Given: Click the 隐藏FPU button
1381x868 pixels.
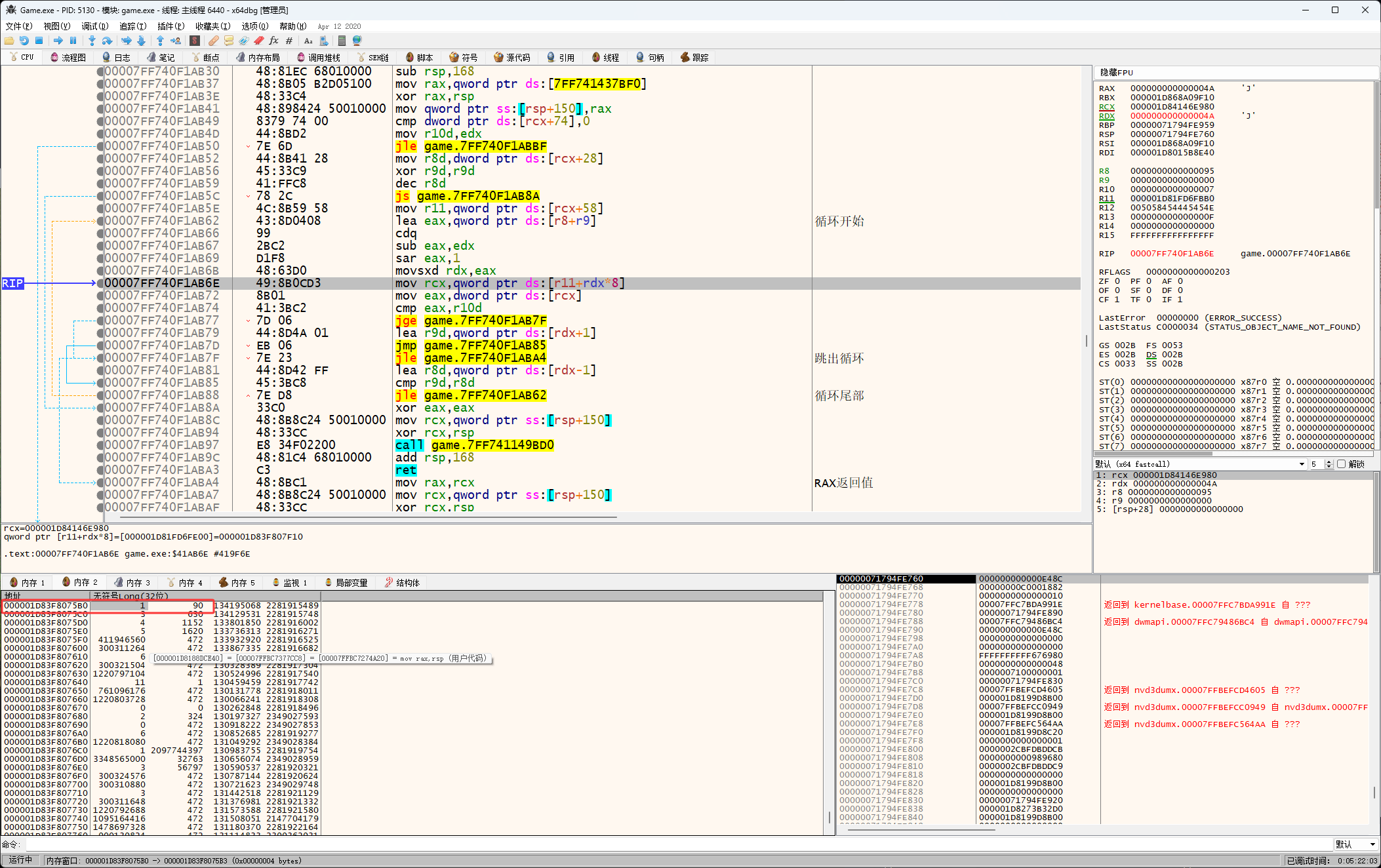Looking at the screenshot, I should 1116,73.
